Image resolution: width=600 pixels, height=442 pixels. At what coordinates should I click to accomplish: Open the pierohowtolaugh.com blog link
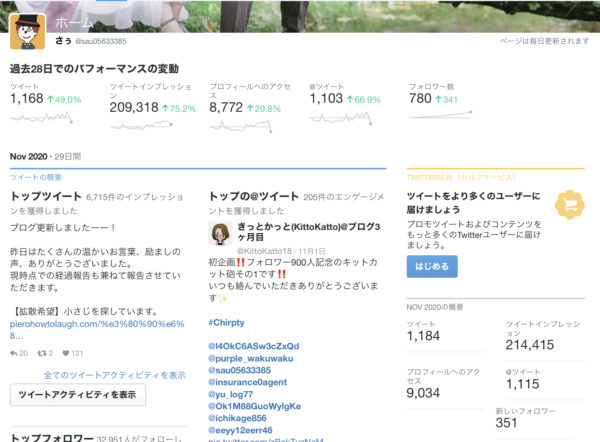pyautogui.click(x=97, y=330)
